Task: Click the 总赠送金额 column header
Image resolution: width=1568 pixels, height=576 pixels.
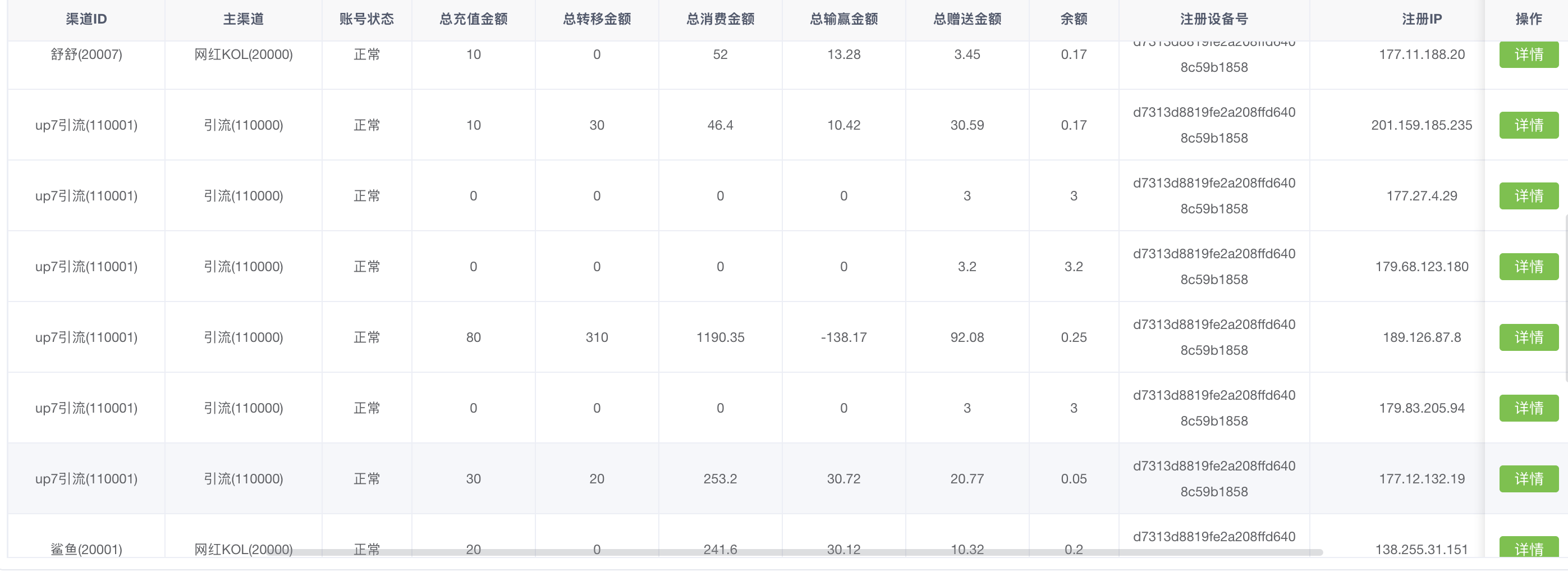Action: [967, 19]
